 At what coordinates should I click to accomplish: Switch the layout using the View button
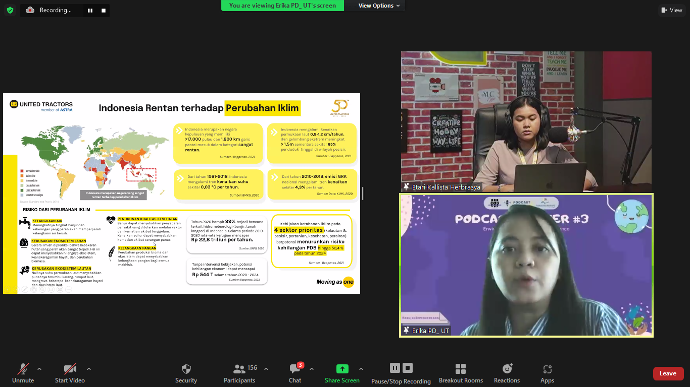tap(672, 10)
